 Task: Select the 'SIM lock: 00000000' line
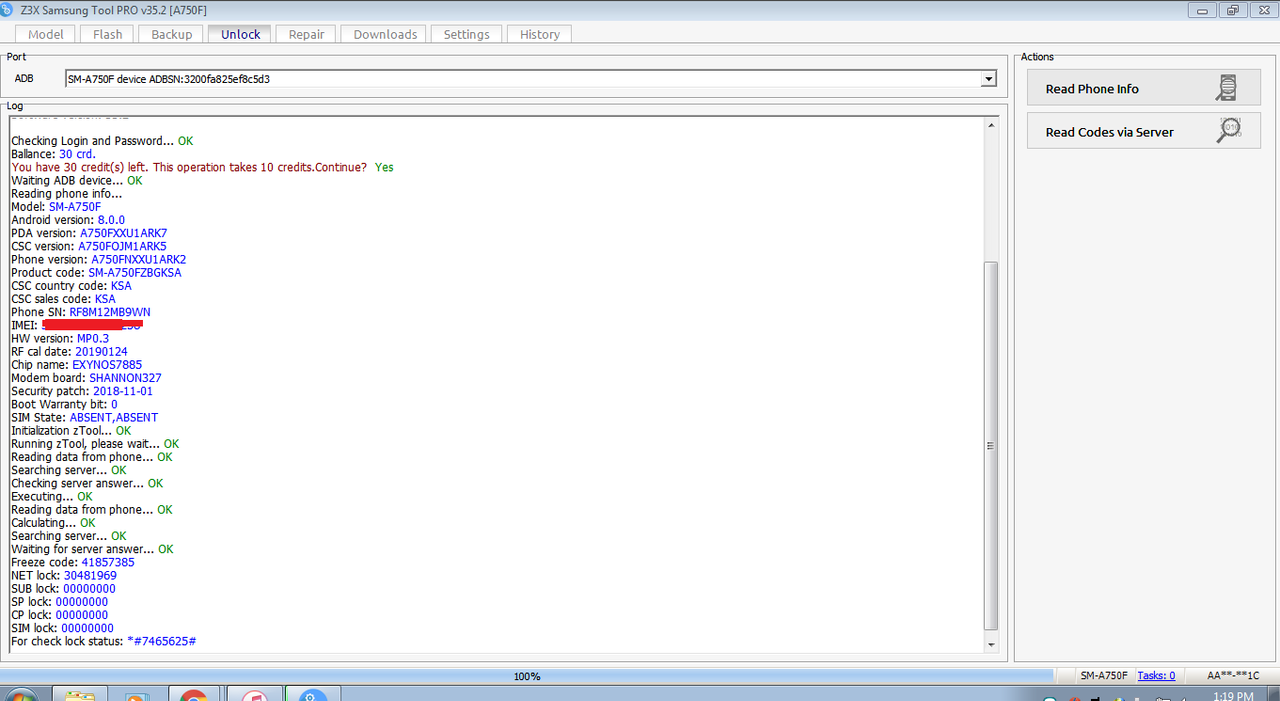(62, 628)
